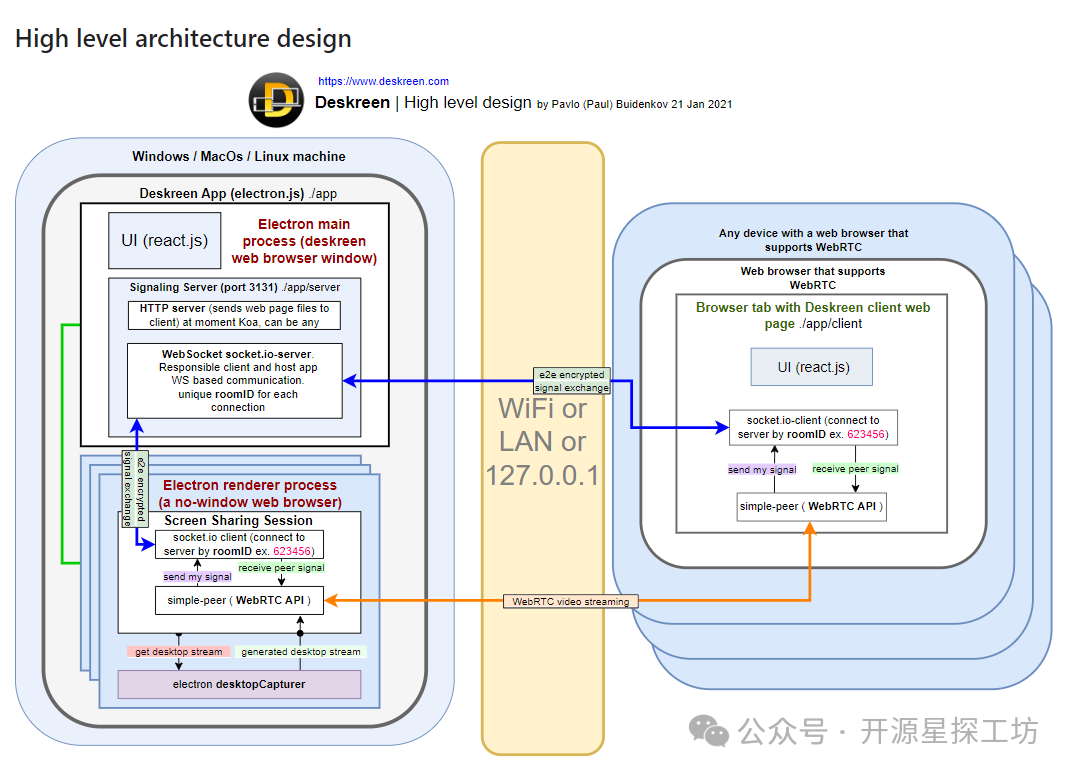Screen dimensions: 1072x774
Task: Select the HTTP server box
Action: point(234,315)
